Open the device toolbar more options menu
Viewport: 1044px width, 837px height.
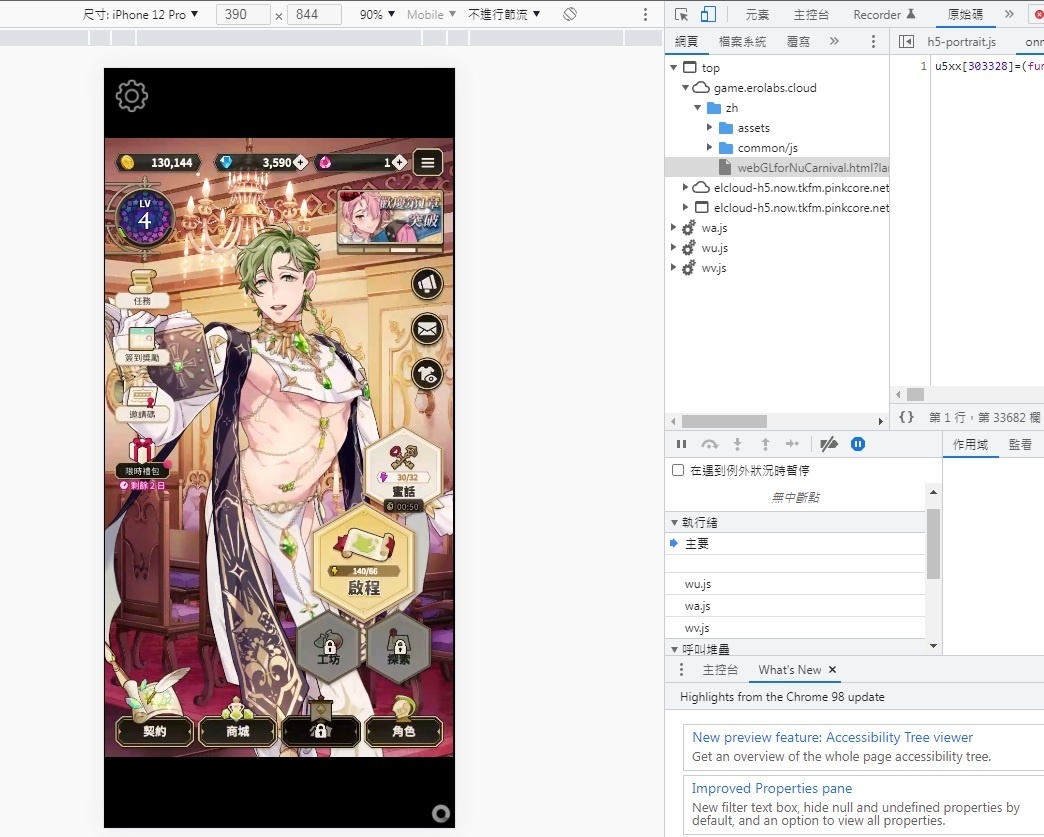(645, 15)
